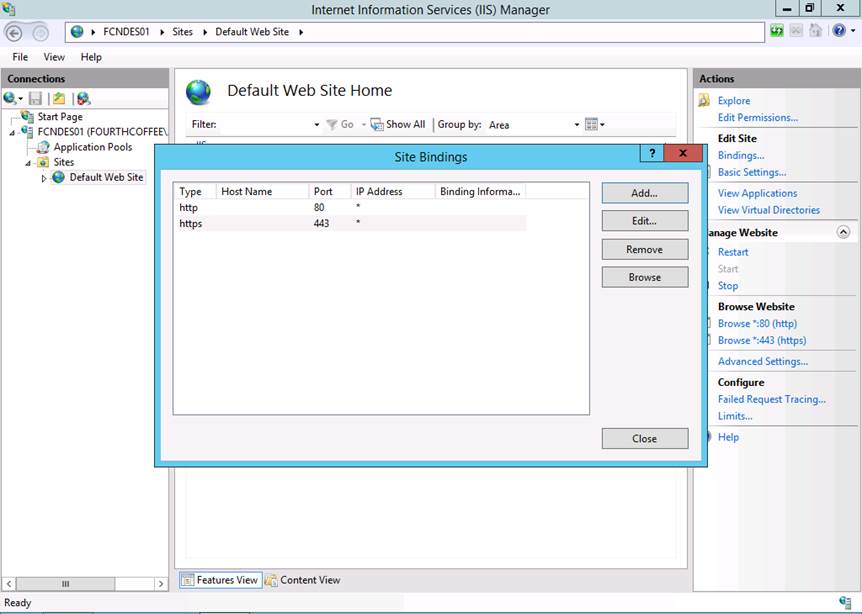Click the Back navigation arrow
Viewport: 862px width, 614px height.
[x=14, y=32]
